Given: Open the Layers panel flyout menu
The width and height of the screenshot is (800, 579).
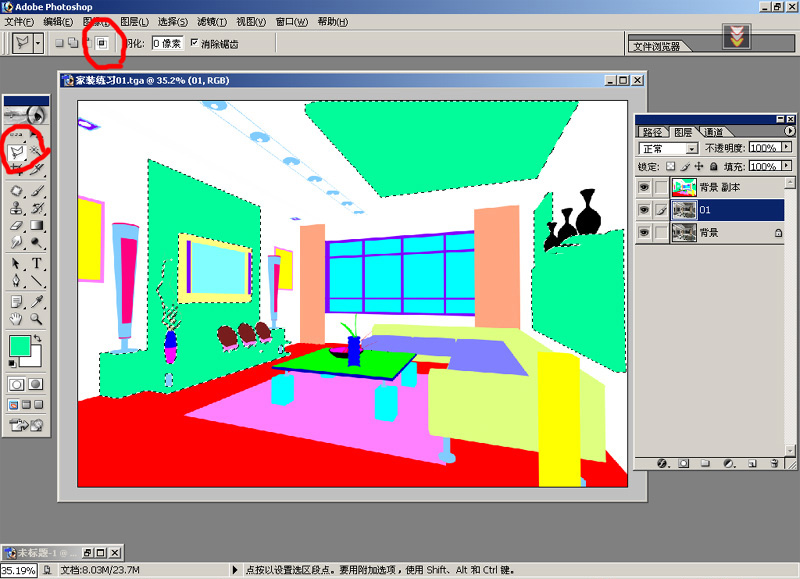Looking at the screenshot, I should pyautogui.click(x=790, y=131).
